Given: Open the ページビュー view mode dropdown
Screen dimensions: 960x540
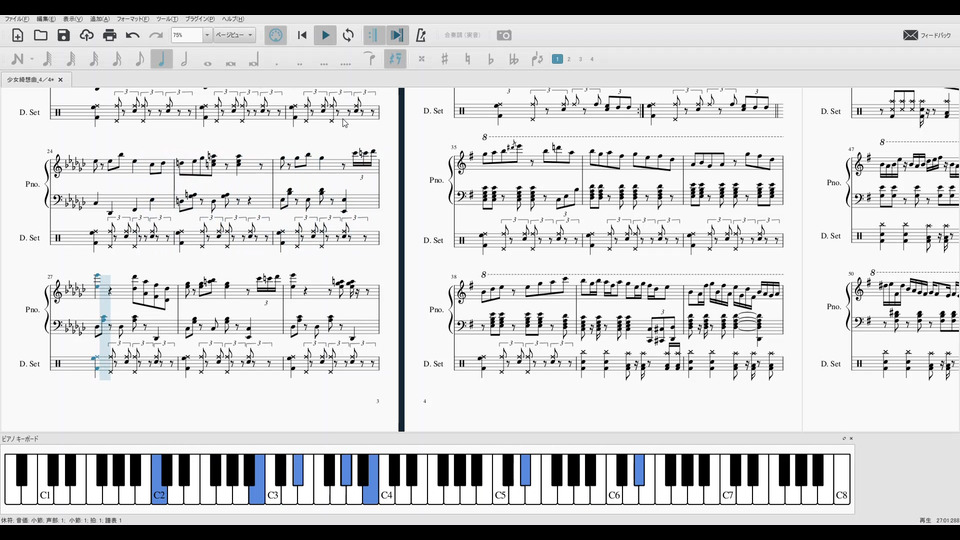Looking at the screenshot, I should [235, 35].
